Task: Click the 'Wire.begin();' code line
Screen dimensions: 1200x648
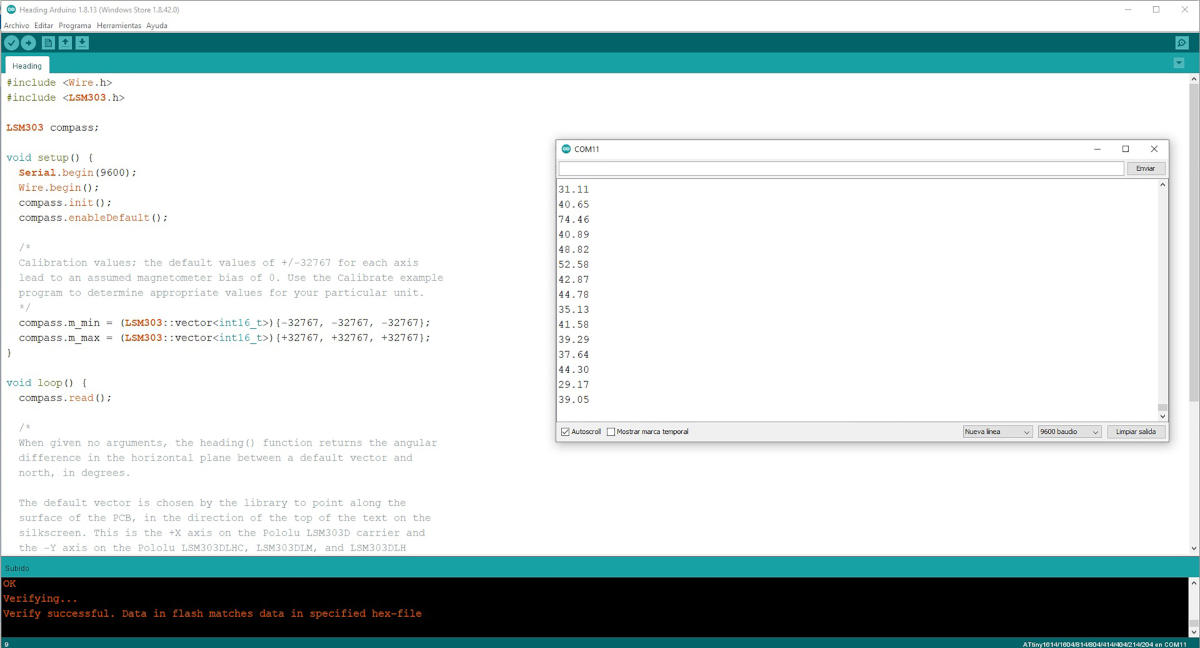Action: tap(59, 188)
